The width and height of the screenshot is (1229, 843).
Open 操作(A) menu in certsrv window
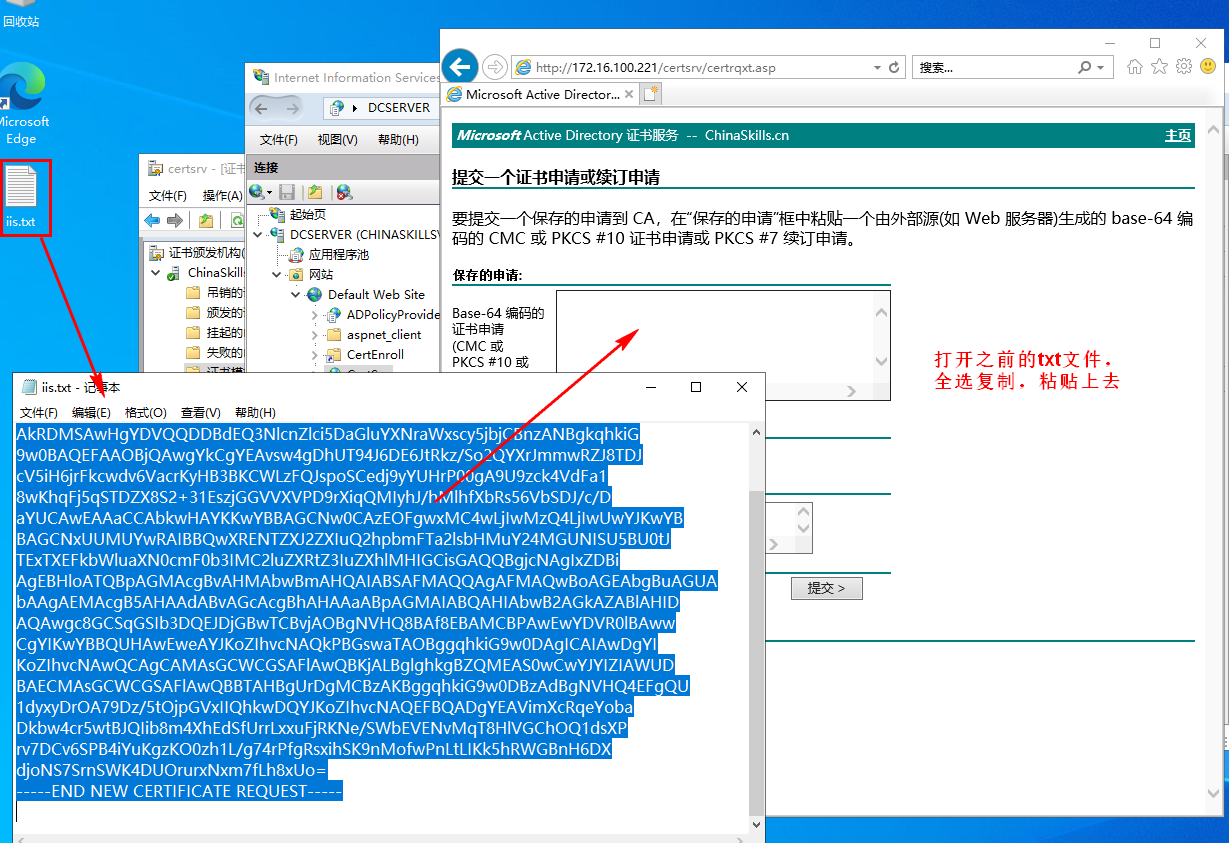pyautogui.click(x=222, y=196)
